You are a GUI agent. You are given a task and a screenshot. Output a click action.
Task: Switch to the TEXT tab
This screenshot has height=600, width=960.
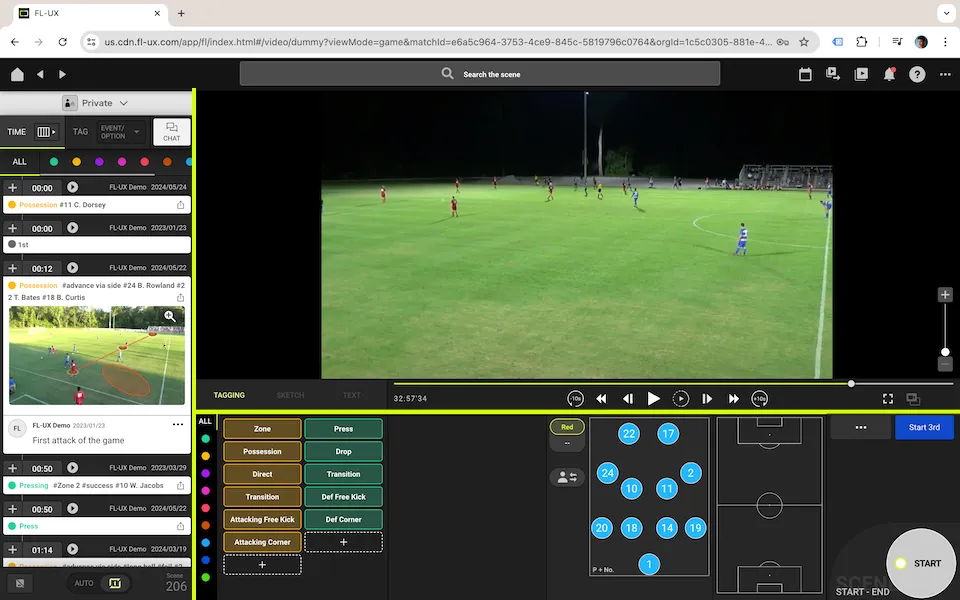351,395
